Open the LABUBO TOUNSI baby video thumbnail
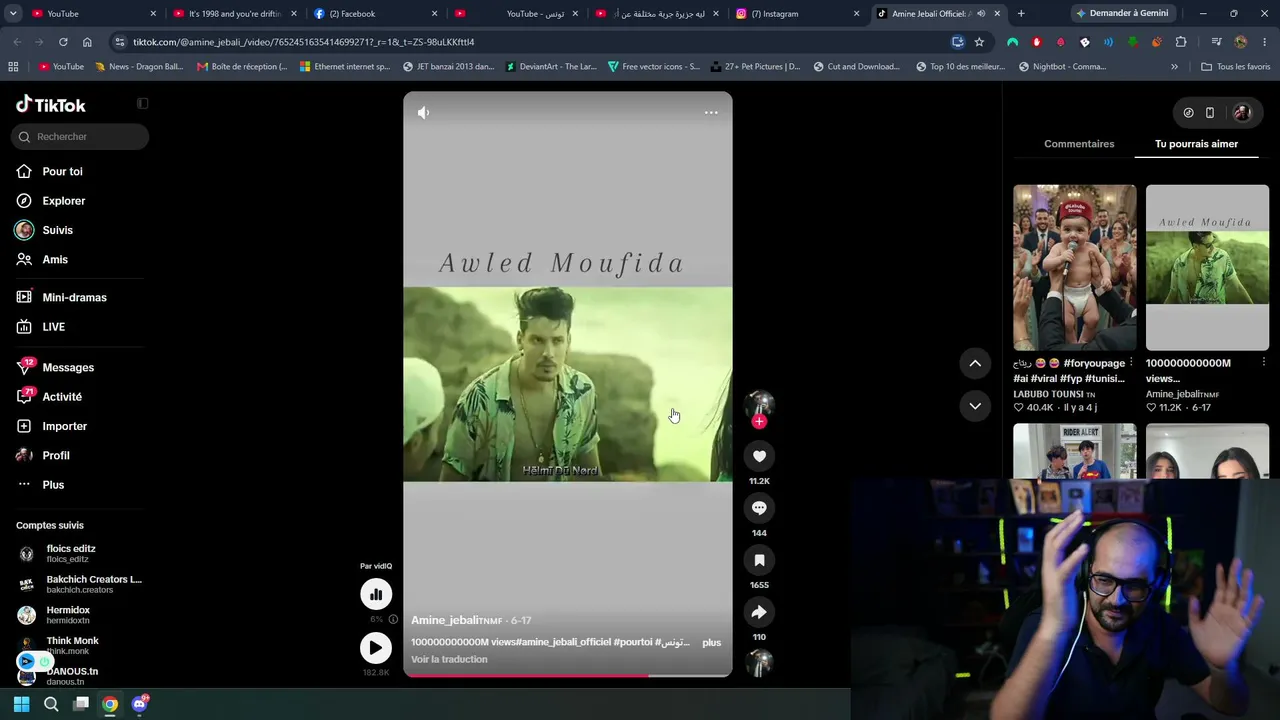 tap(1075, 267)
